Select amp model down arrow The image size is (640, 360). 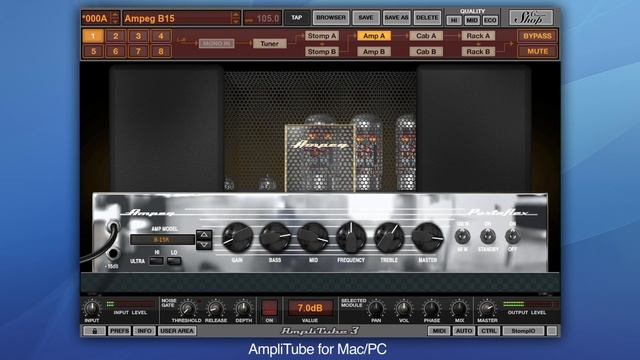point(204,244)
